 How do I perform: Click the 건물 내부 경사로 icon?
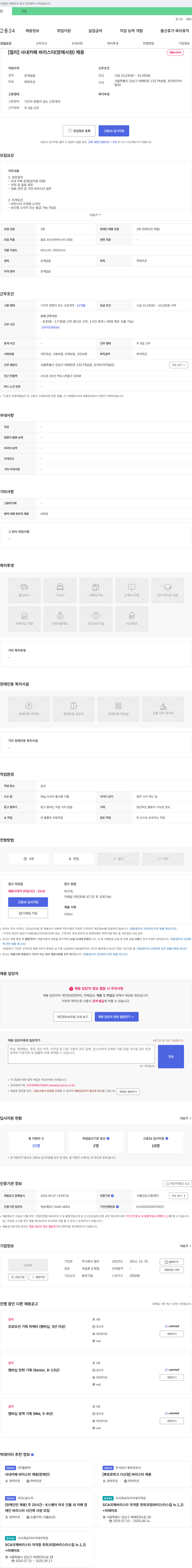click(x=163, y=709)
